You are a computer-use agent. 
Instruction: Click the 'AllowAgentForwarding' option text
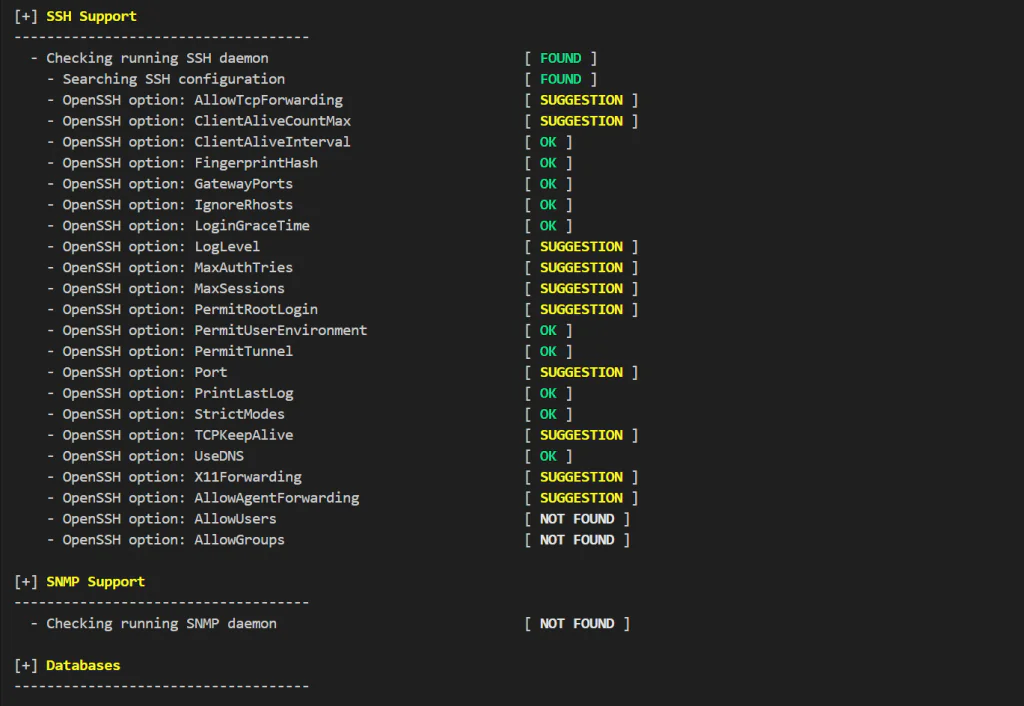tap(277, 498)
